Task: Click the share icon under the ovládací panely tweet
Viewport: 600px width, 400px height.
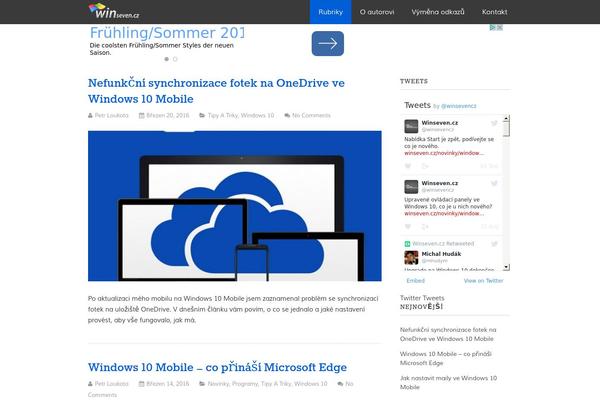Action: click(425, 227)
